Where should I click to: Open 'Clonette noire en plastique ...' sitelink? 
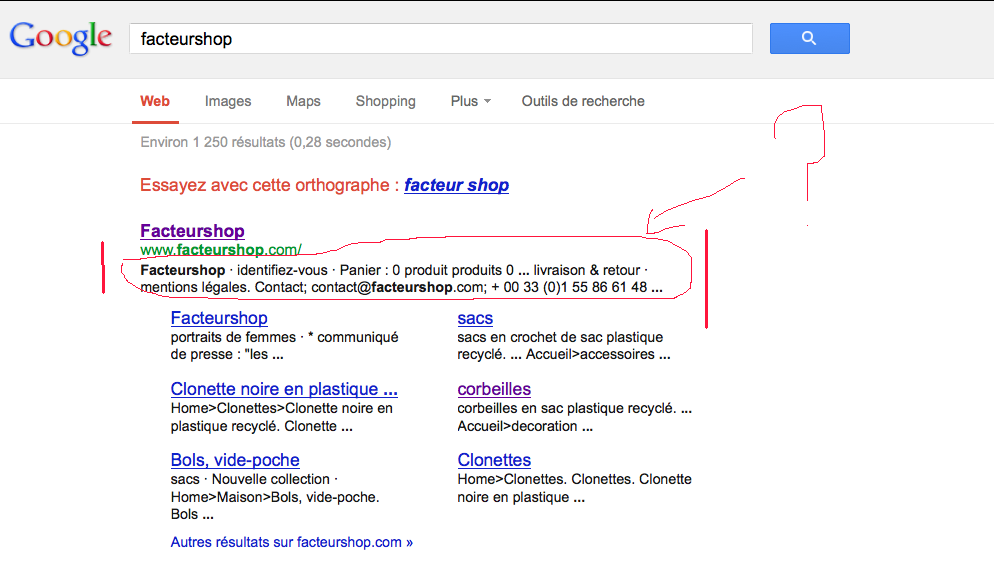coord(284,389)
